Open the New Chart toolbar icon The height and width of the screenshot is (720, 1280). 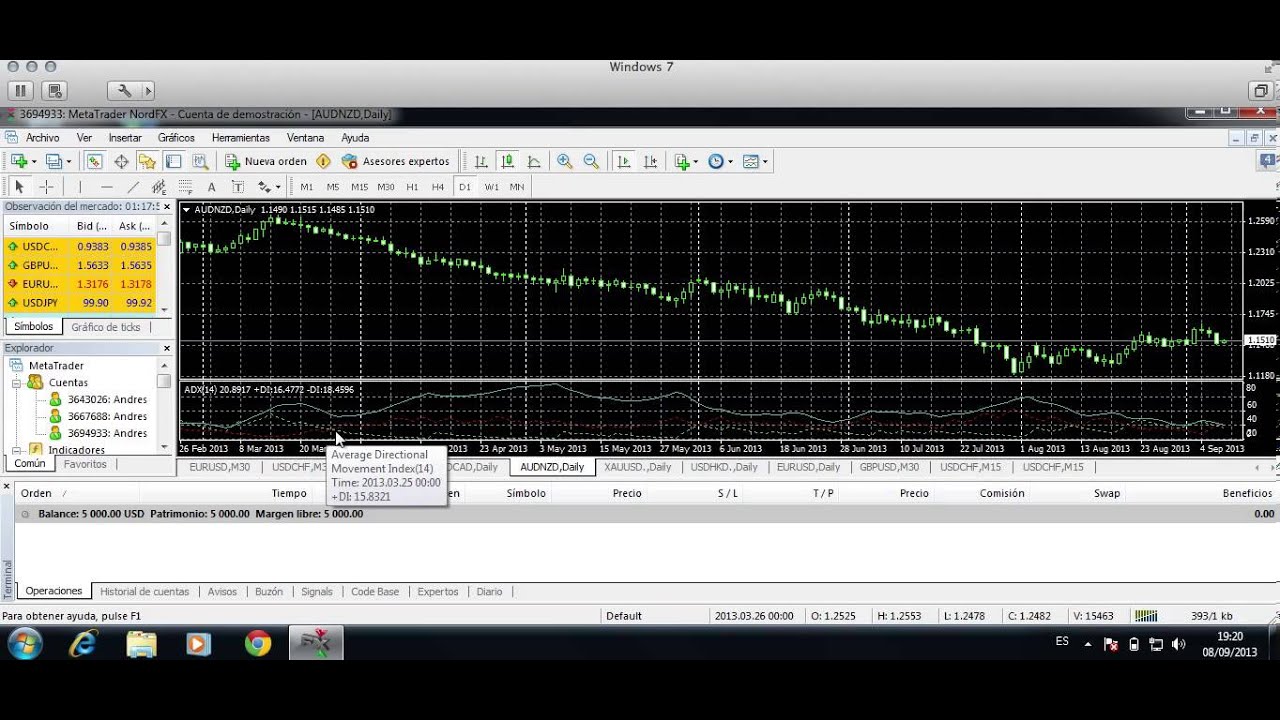tap(18, 161)
